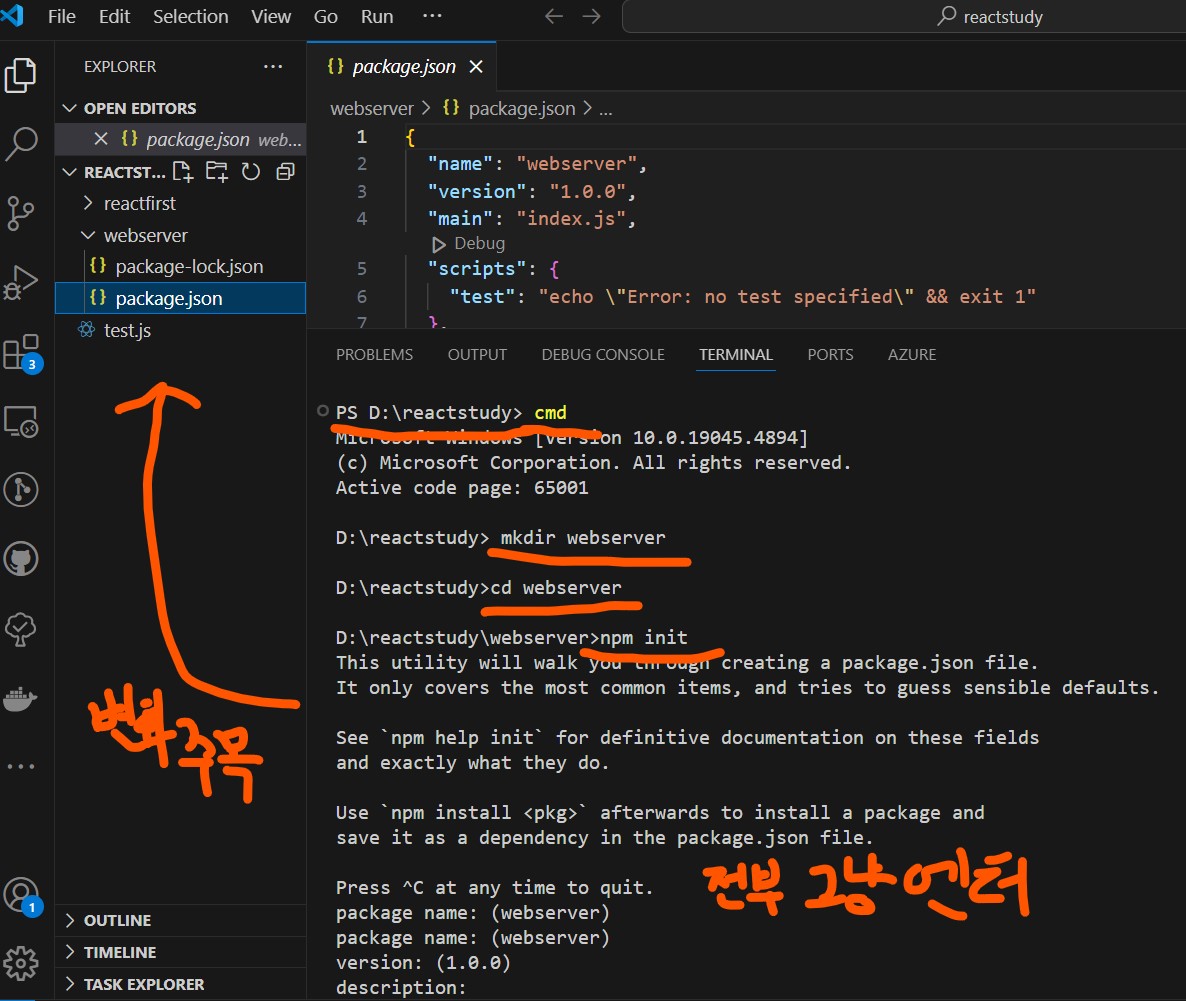Open the Manage gear settings icon

pyautogui.click(x=20, y=963)
